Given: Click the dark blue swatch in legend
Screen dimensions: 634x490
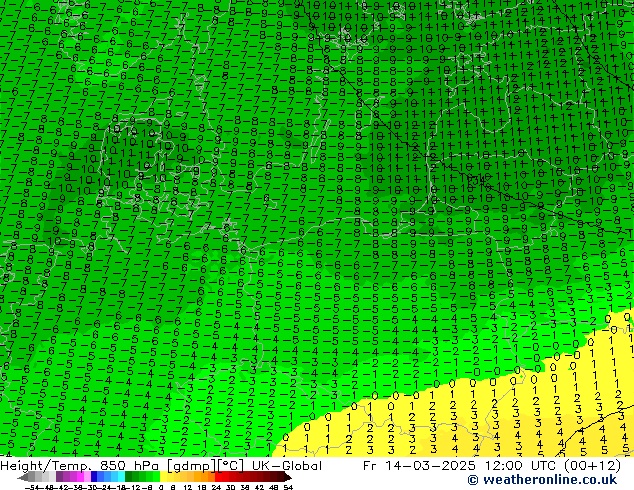Looking at the screenshot, I should point(94,477).
